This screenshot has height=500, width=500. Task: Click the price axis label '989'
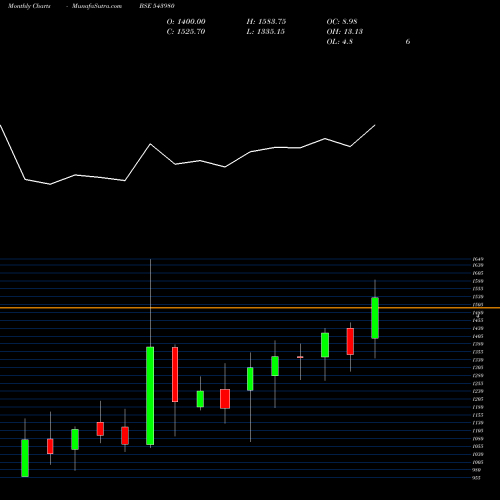[477, 470]
